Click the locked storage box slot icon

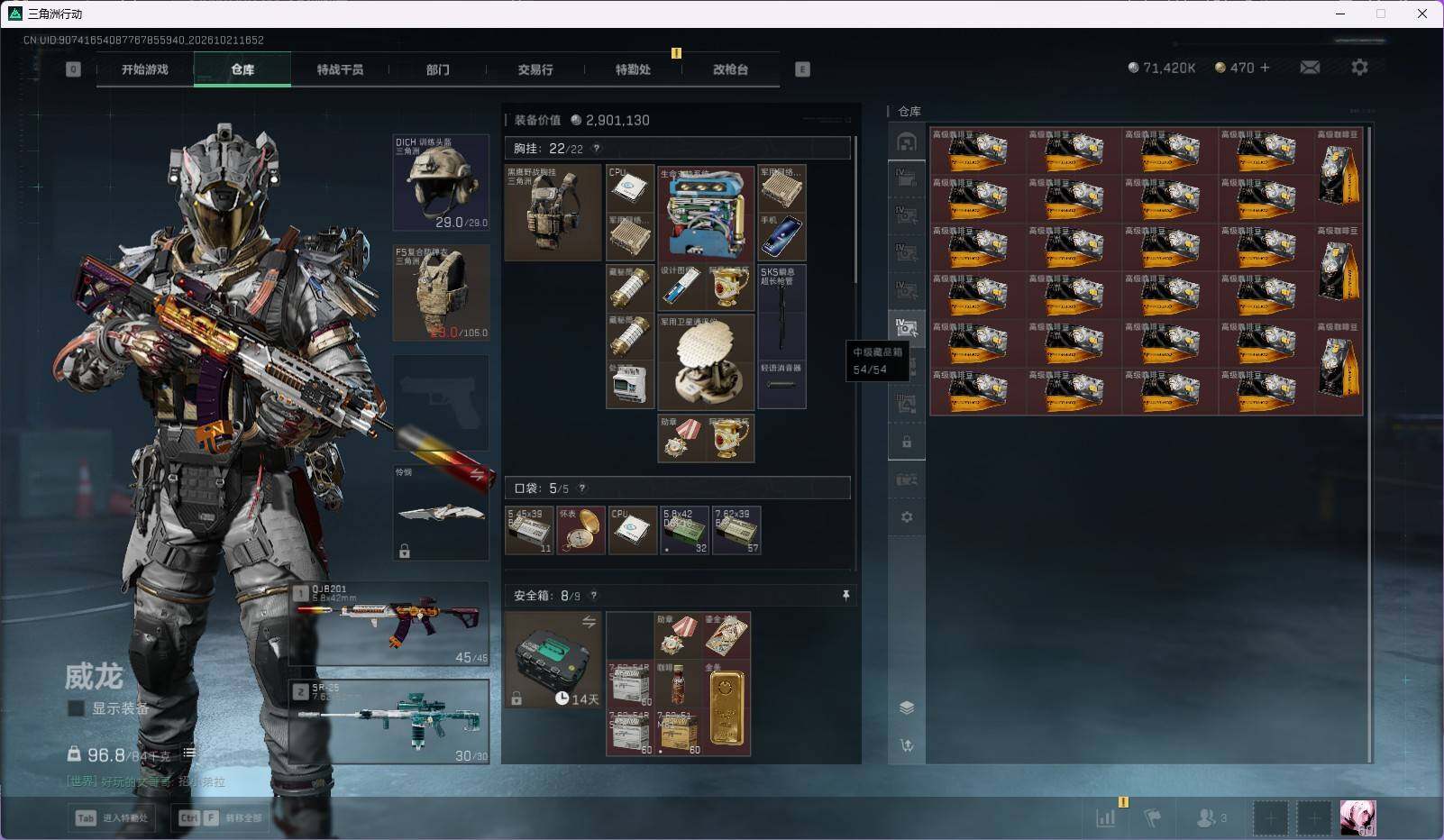tap(907, 443)
